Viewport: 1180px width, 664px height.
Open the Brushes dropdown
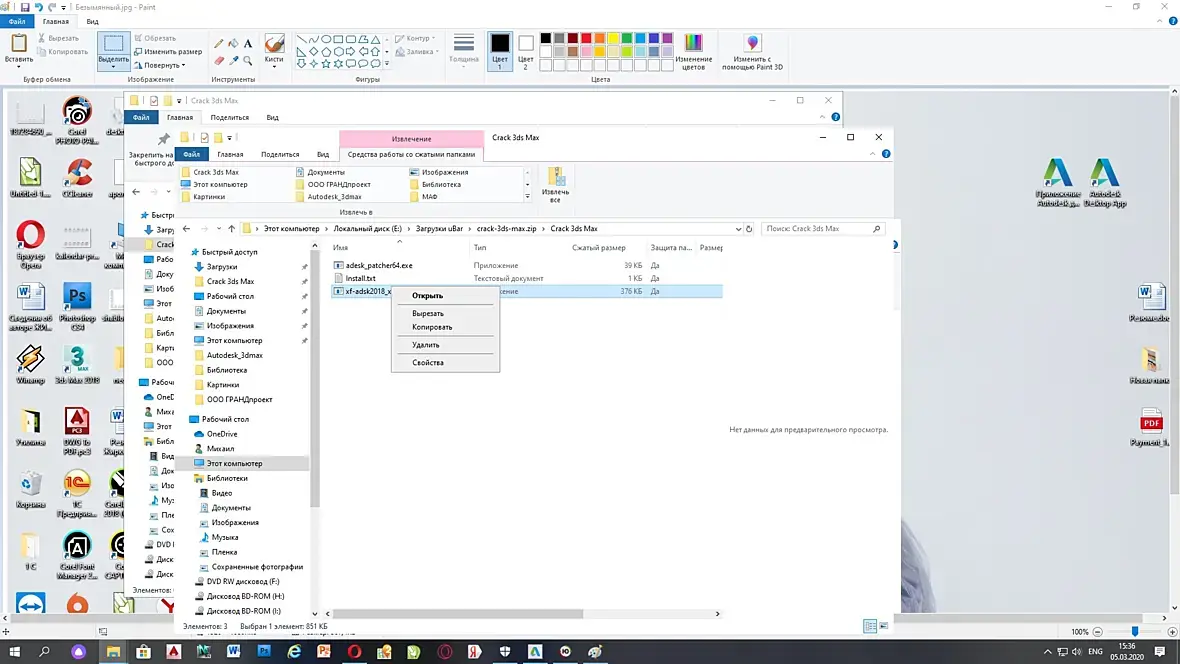[x=274, y=51]
